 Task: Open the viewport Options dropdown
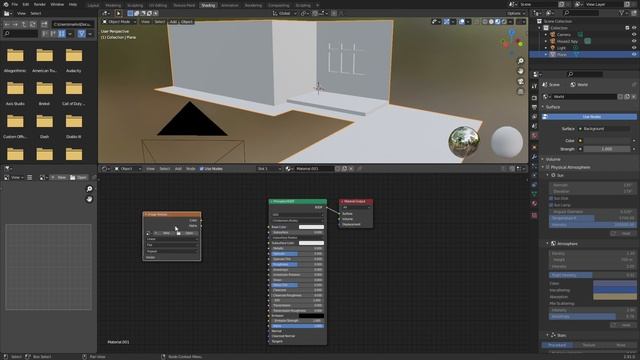point(516,13)
